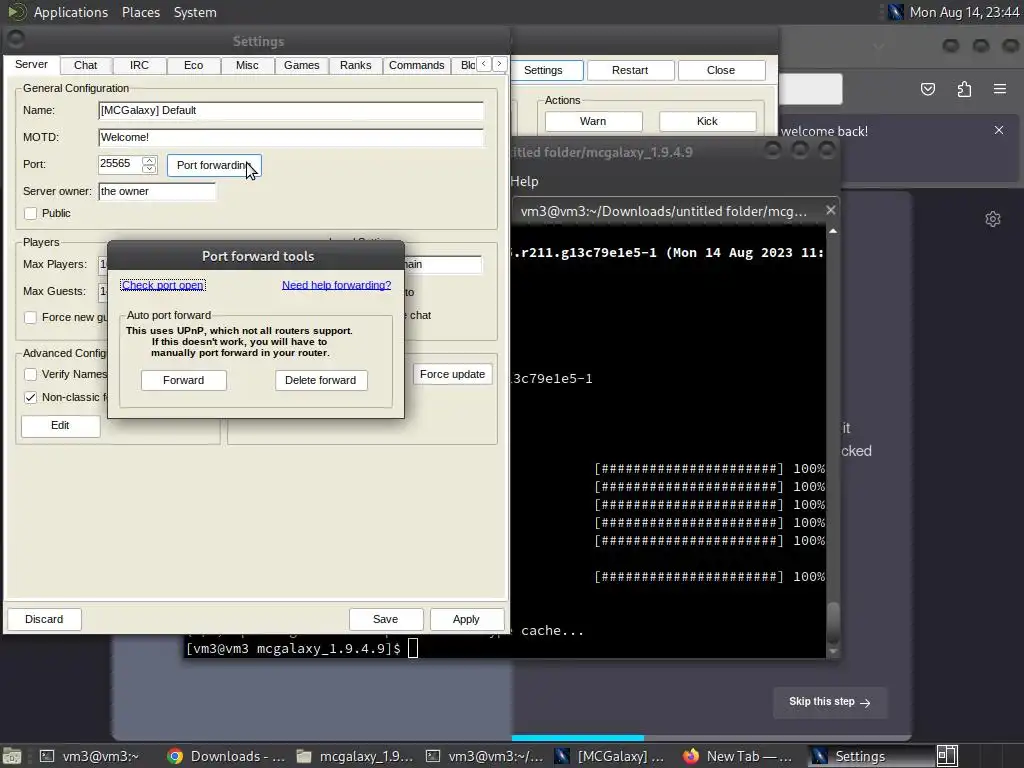Switch to the Chat tab

85,65
